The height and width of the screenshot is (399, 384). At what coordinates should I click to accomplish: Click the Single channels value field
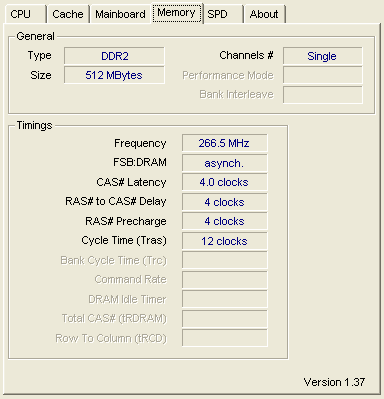tap(323, 56)
